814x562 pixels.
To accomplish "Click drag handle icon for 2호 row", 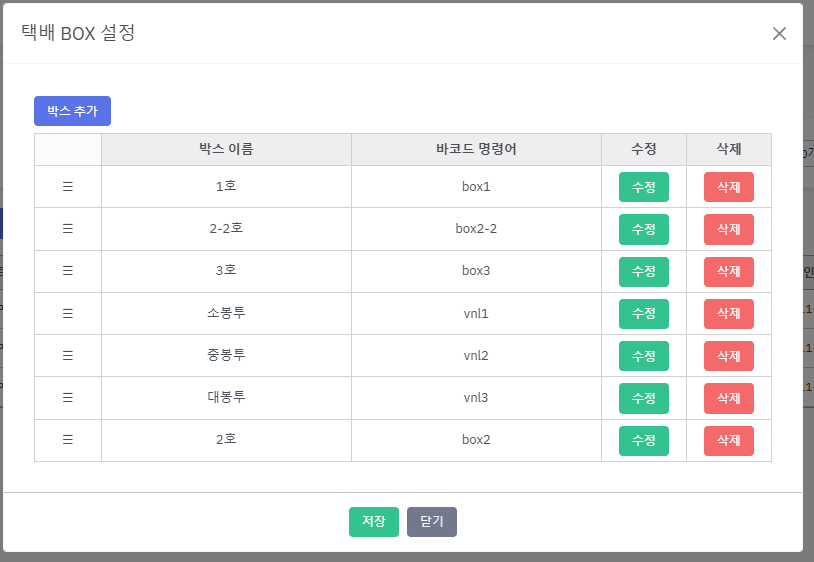I will point(68,440).
